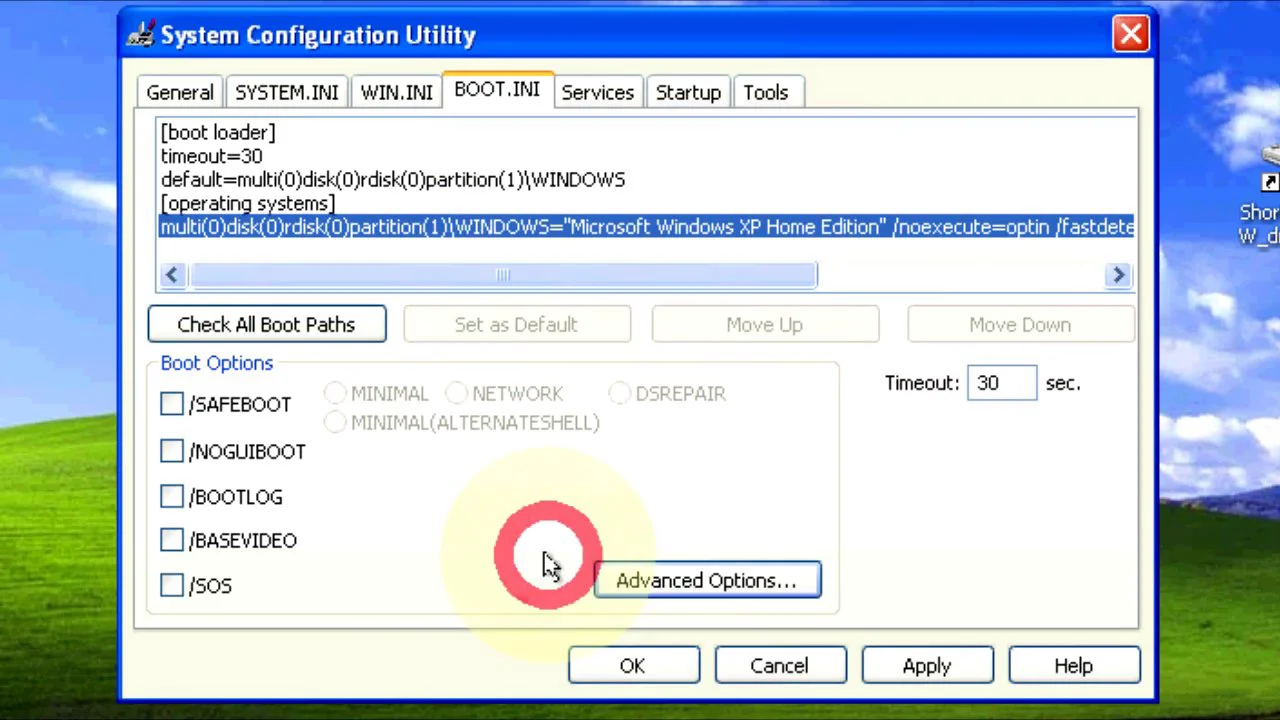This screenshot has width=1280, height=720.
Task: Click the Set as Default button
Action: (x=516, y=324)
